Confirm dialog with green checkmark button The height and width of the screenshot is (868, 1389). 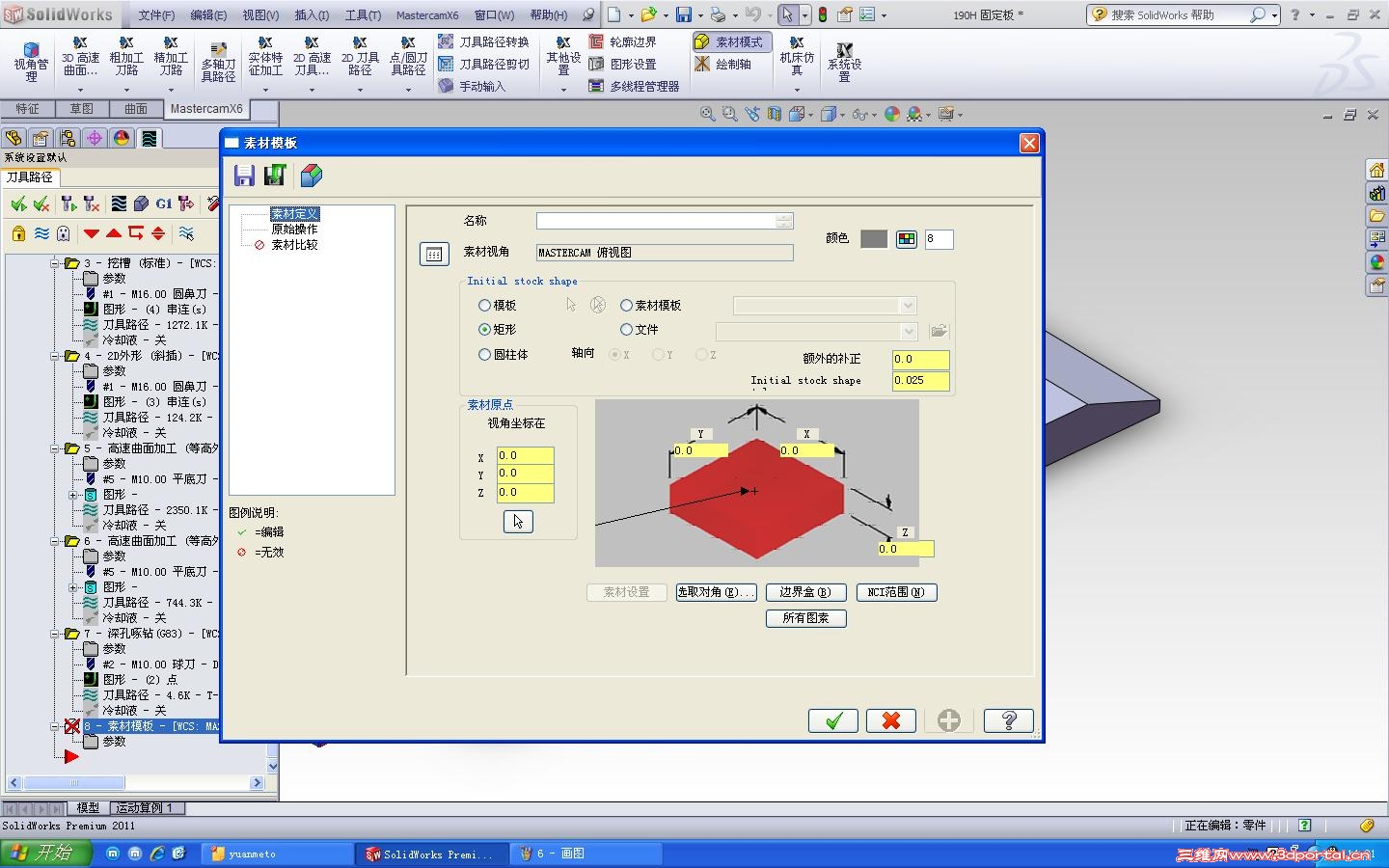[833, 720]
